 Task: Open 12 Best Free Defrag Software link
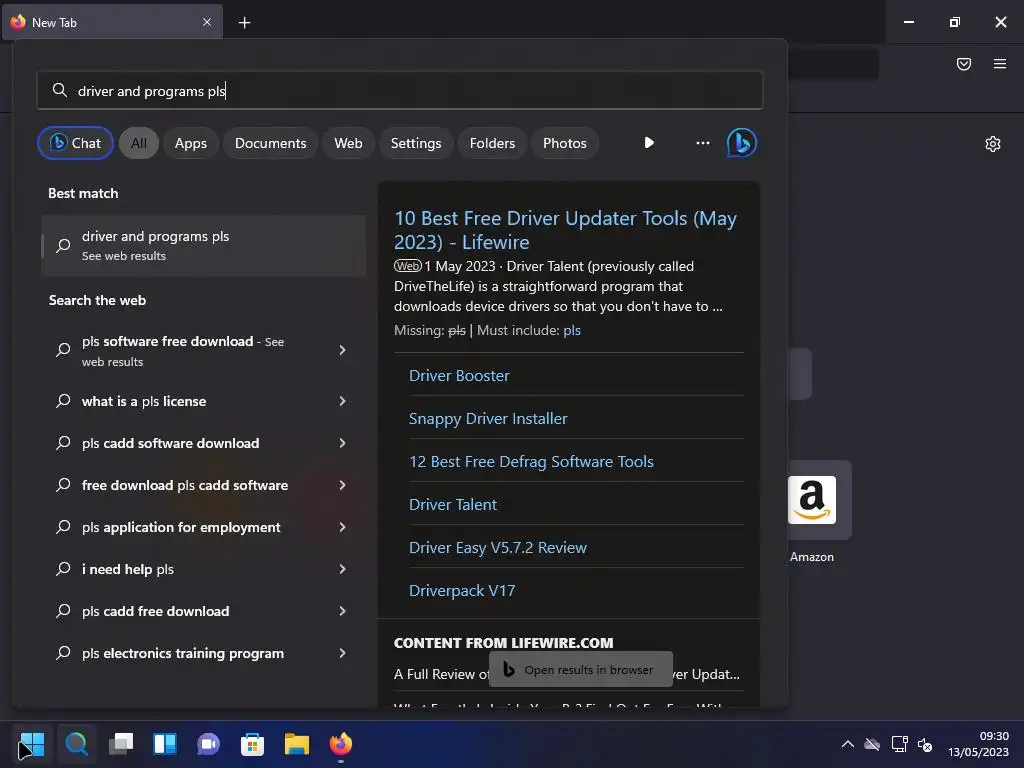[531, 462]
